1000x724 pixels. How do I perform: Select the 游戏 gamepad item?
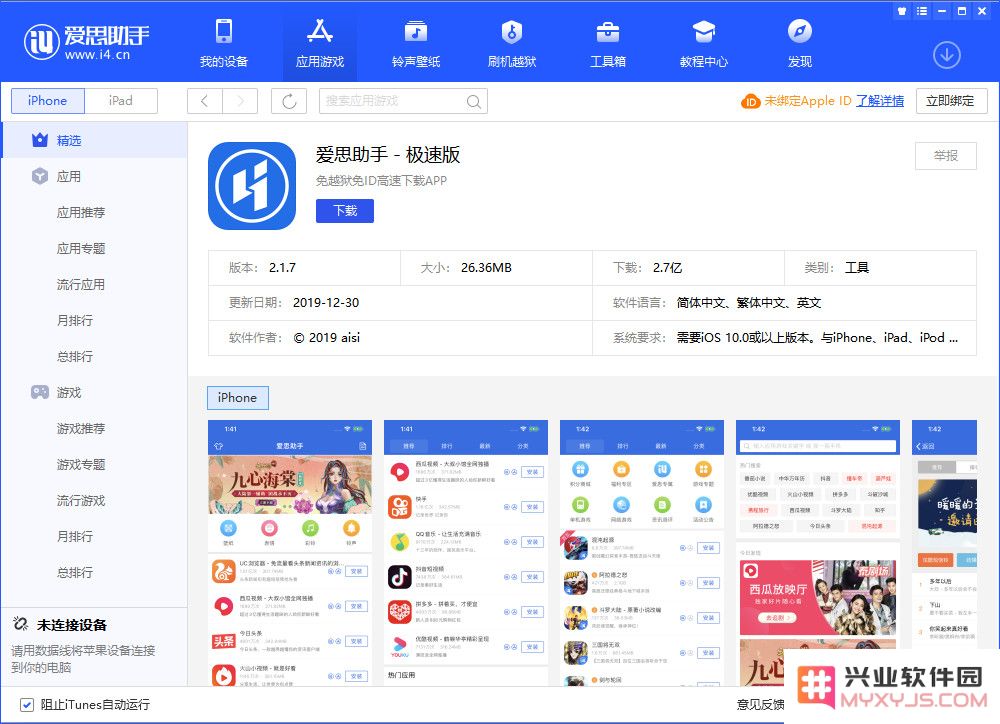(94, 392)
